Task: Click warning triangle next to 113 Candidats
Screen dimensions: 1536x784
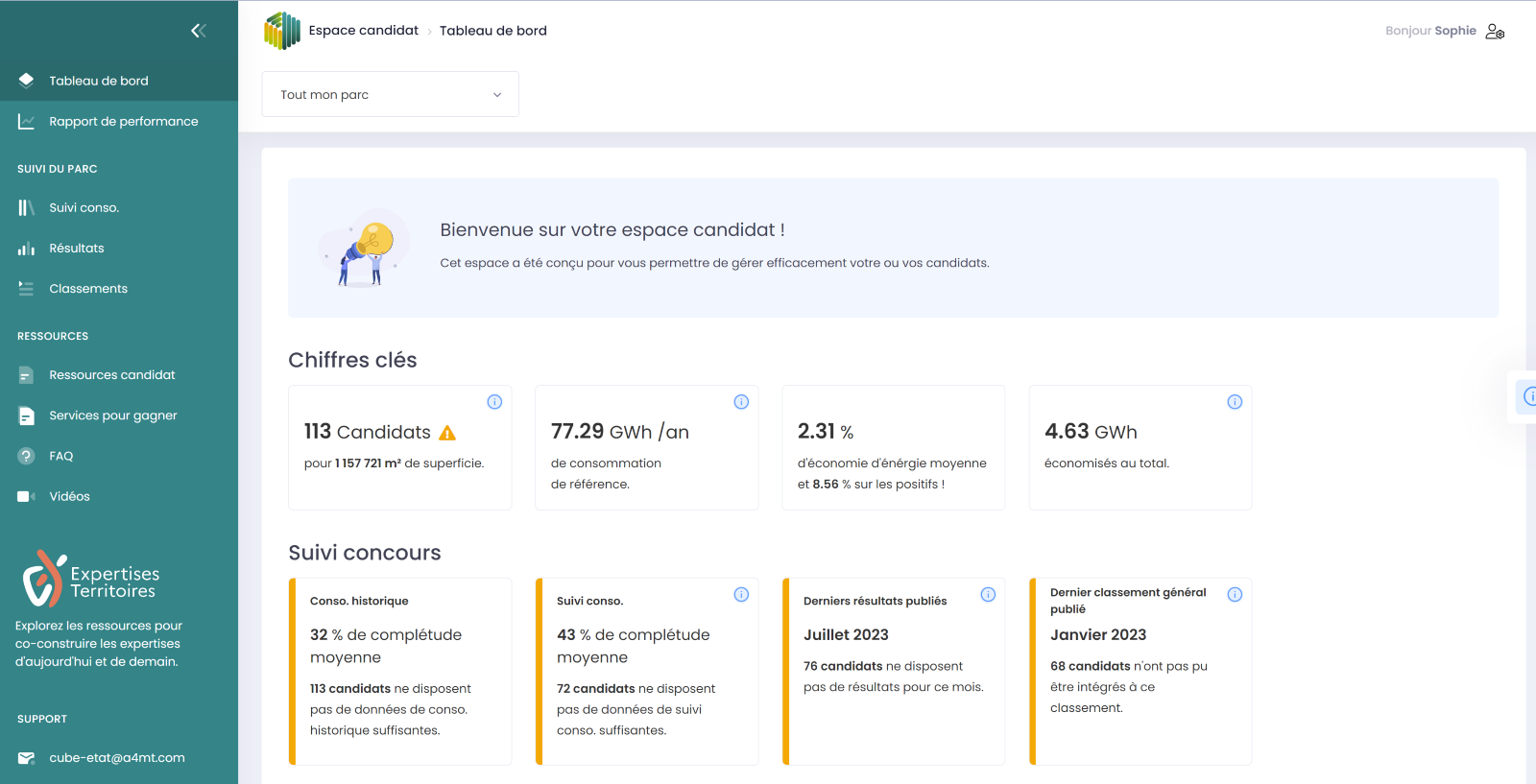Action: click(447, 433)
